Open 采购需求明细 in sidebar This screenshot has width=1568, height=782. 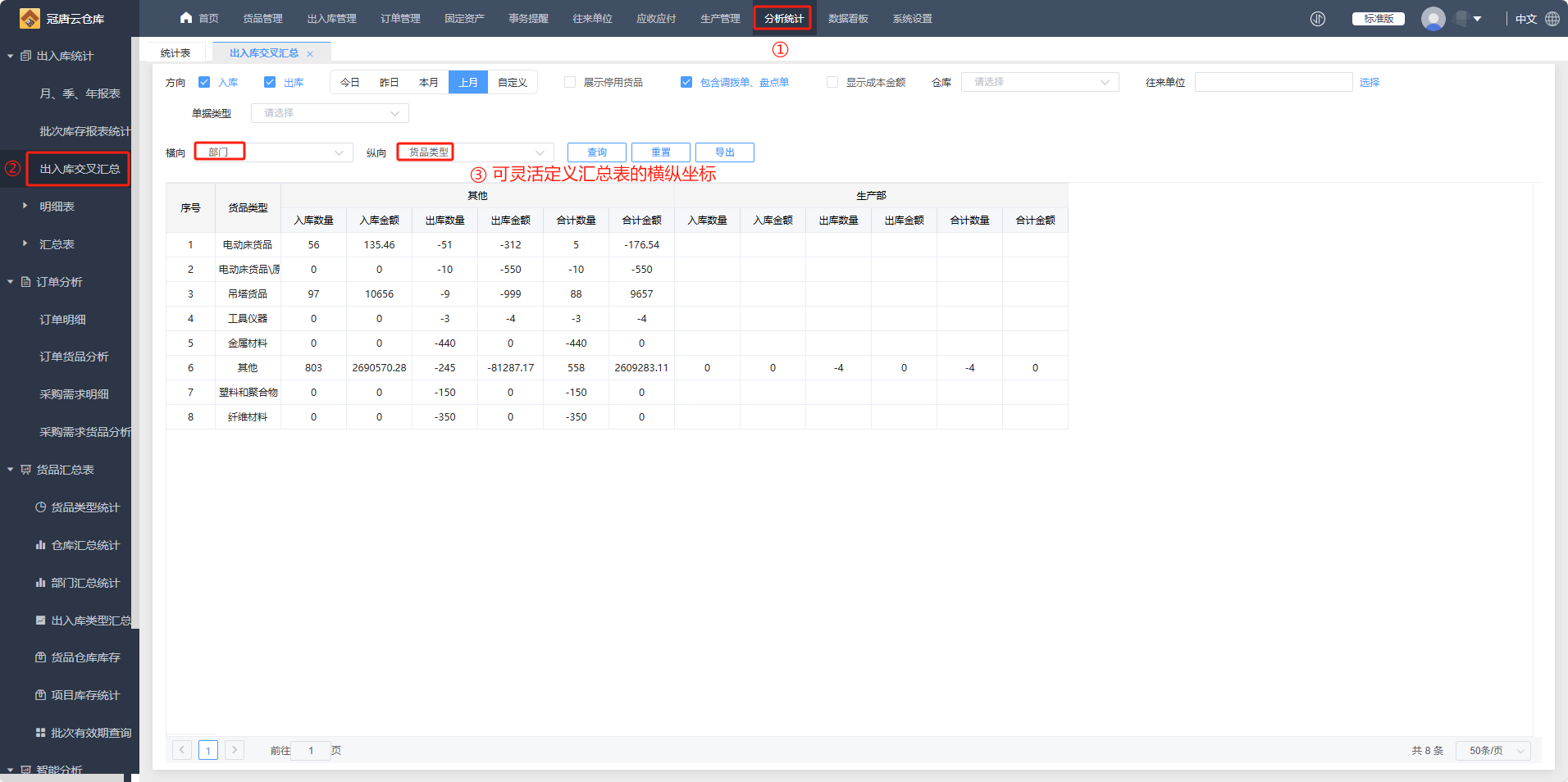point(74,394)
